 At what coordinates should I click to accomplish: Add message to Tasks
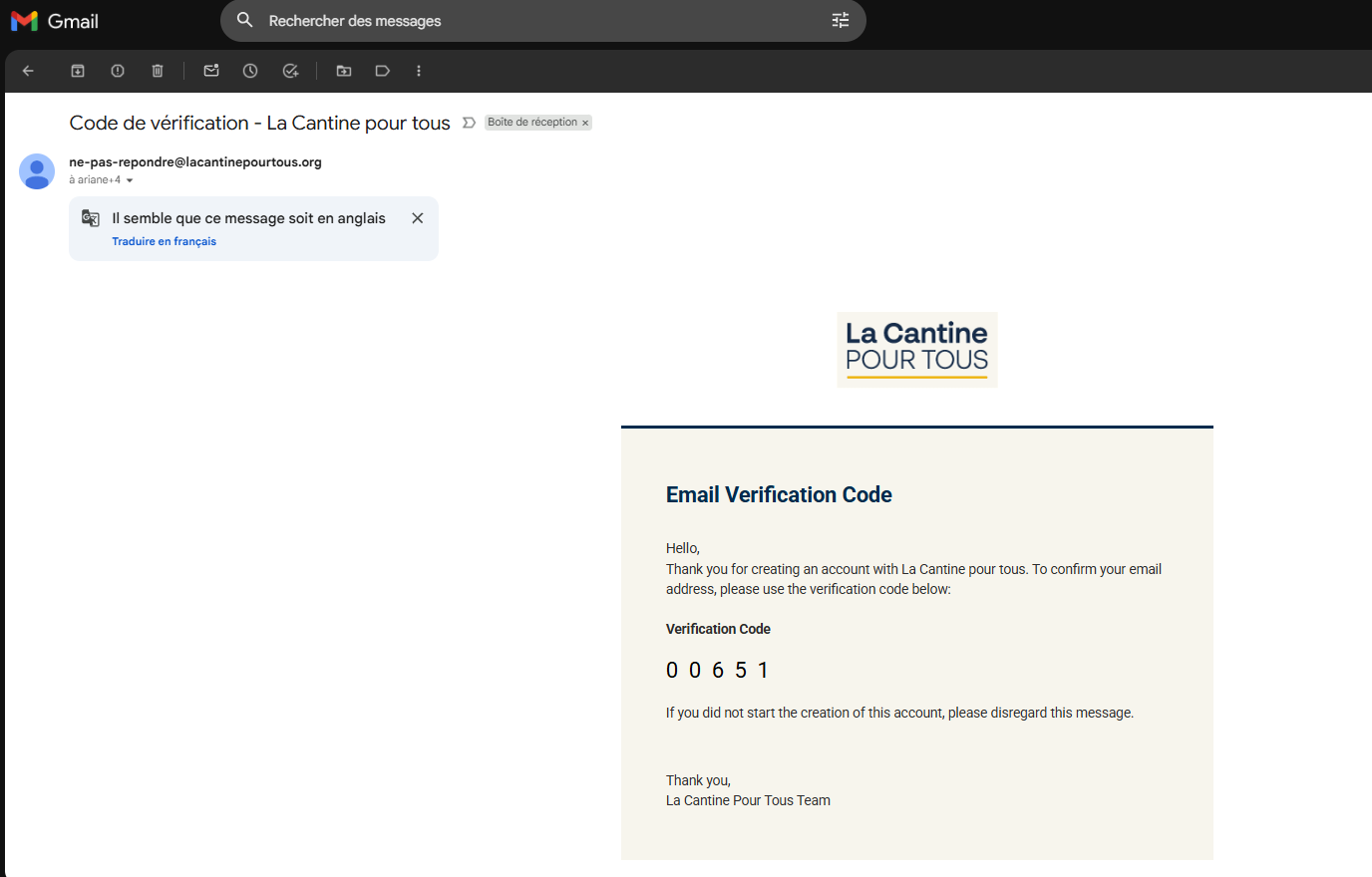(290, 71)
